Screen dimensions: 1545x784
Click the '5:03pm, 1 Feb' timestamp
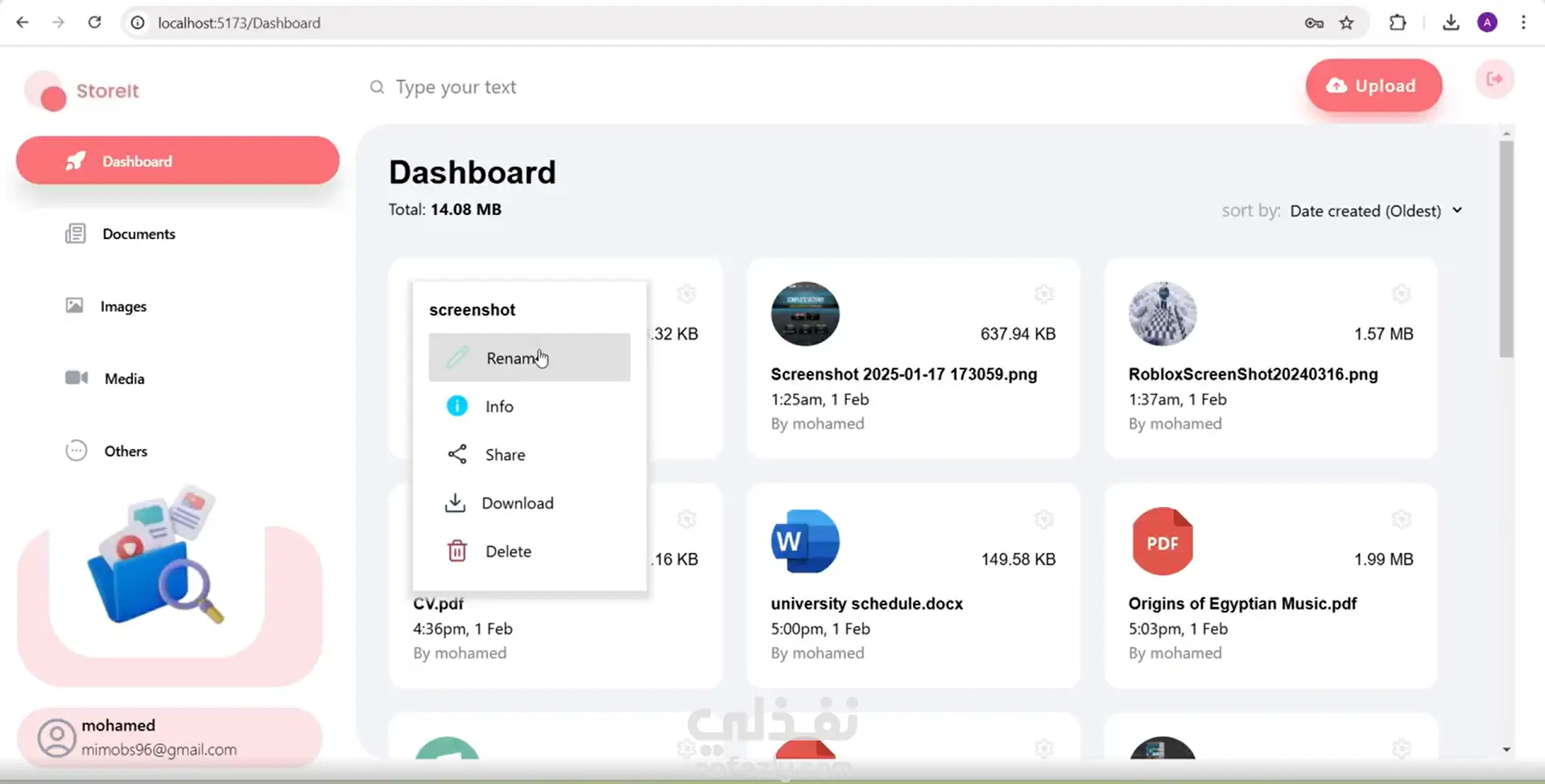click(1178, 629)
